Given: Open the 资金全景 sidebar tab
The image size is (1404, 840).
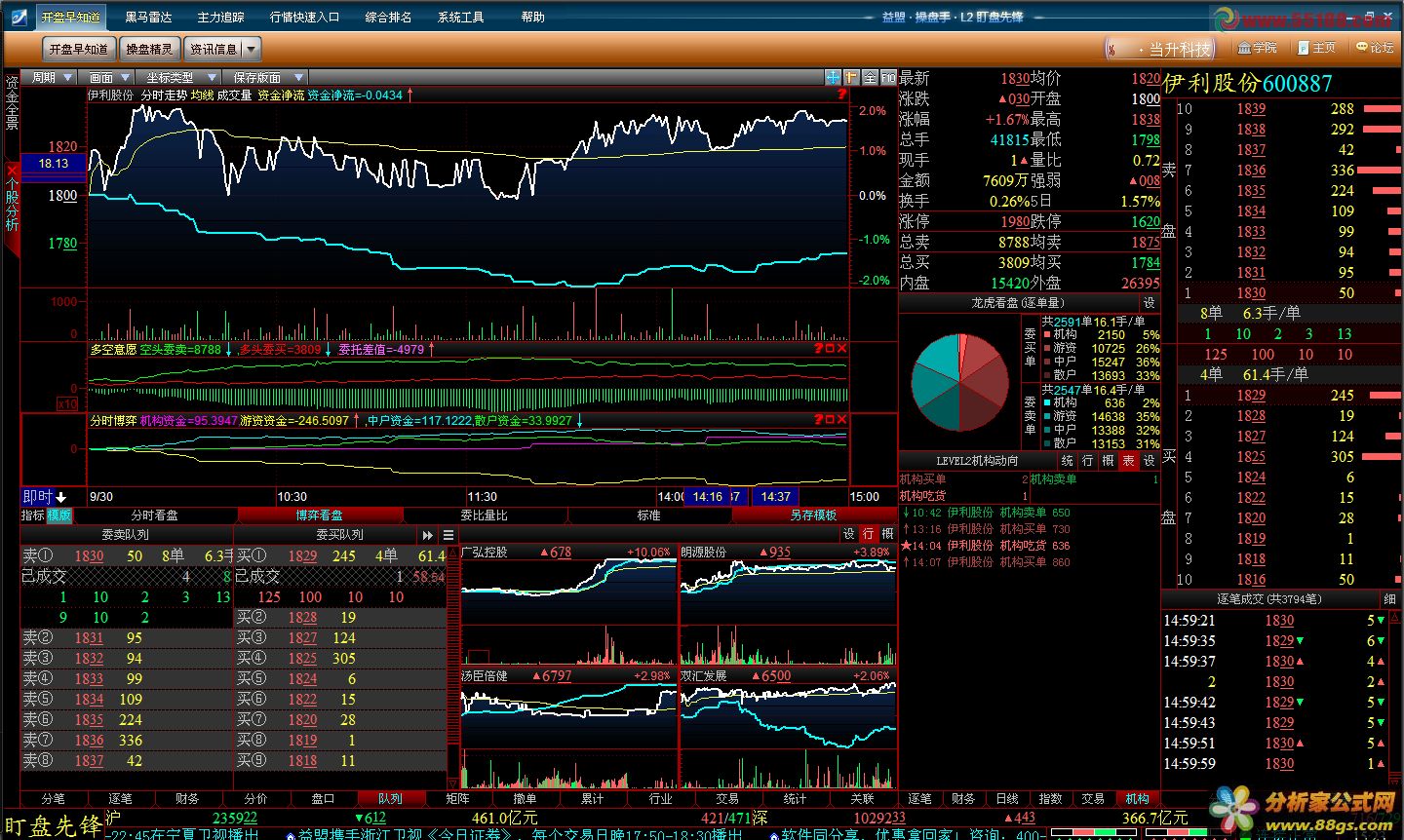Looking at the screenshot, I should point(12,102).
